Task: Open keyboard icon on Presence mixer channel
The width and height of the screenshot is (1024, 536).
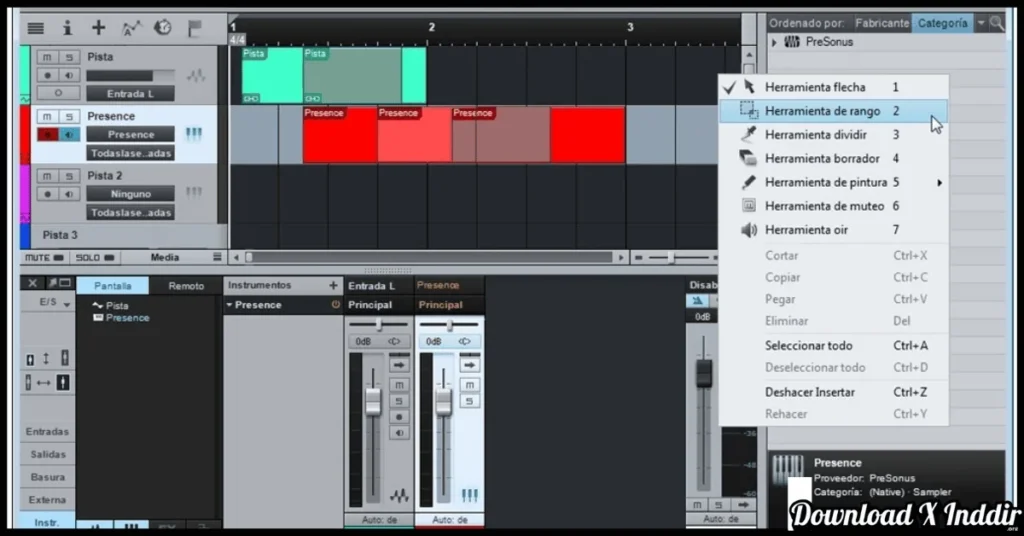Action: coord(470,496)
